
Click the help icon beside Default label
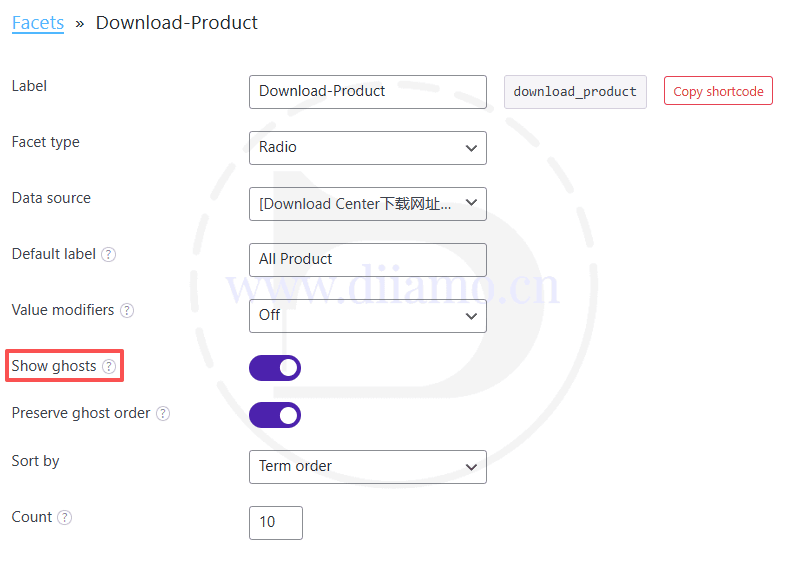[x=109, y=255]
